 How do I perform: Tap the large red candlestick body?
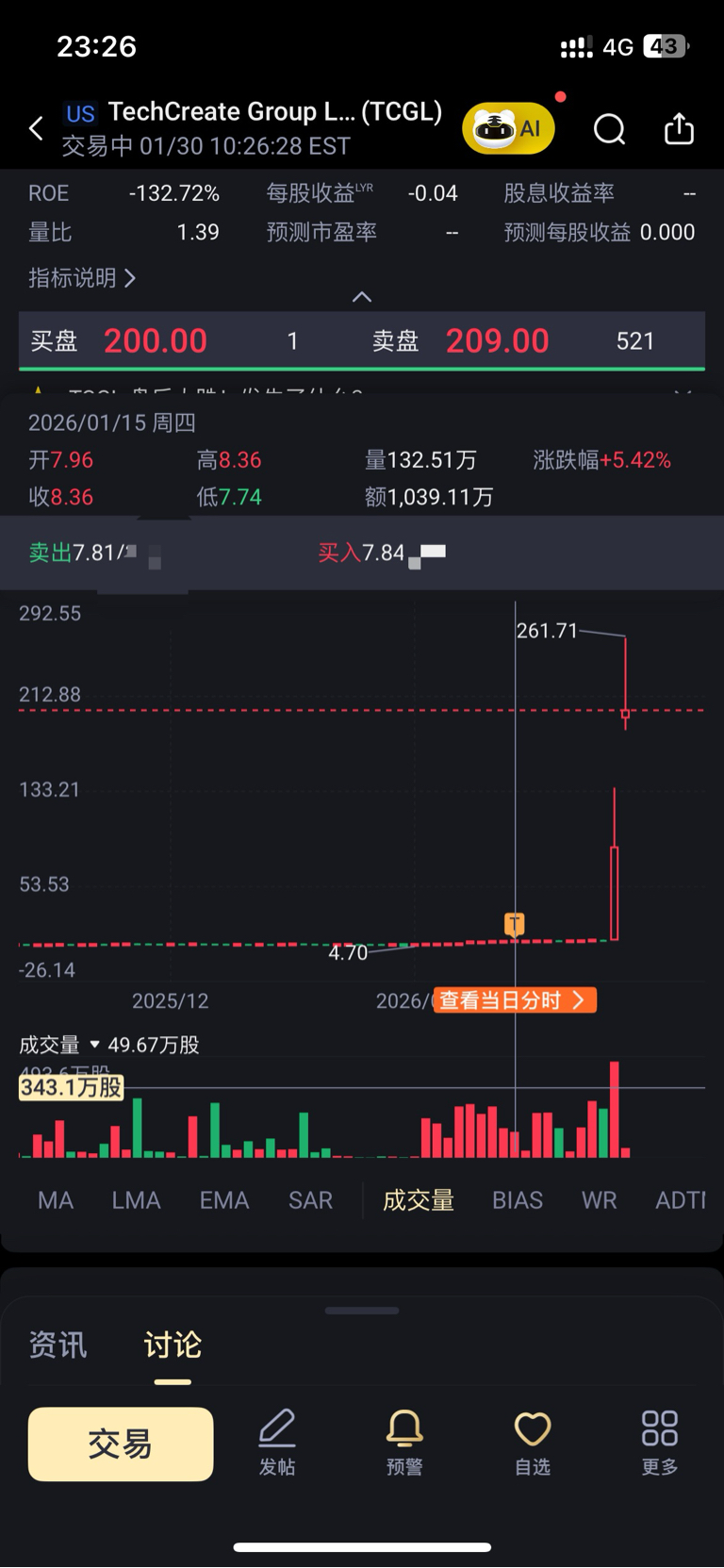615,893
